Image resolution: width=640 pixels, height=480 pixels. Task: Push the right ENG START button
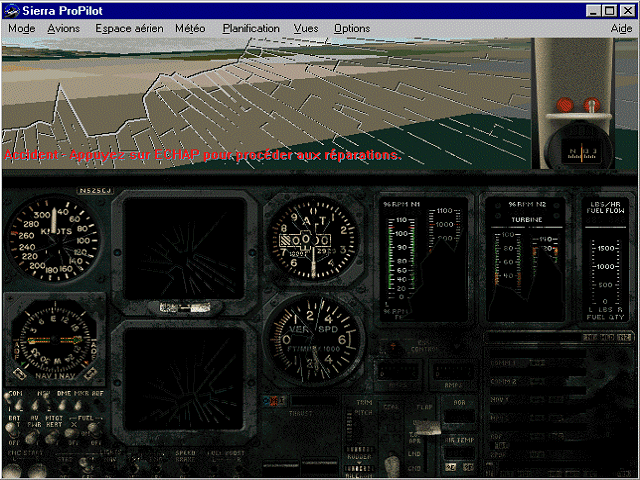tap(38, 470)
